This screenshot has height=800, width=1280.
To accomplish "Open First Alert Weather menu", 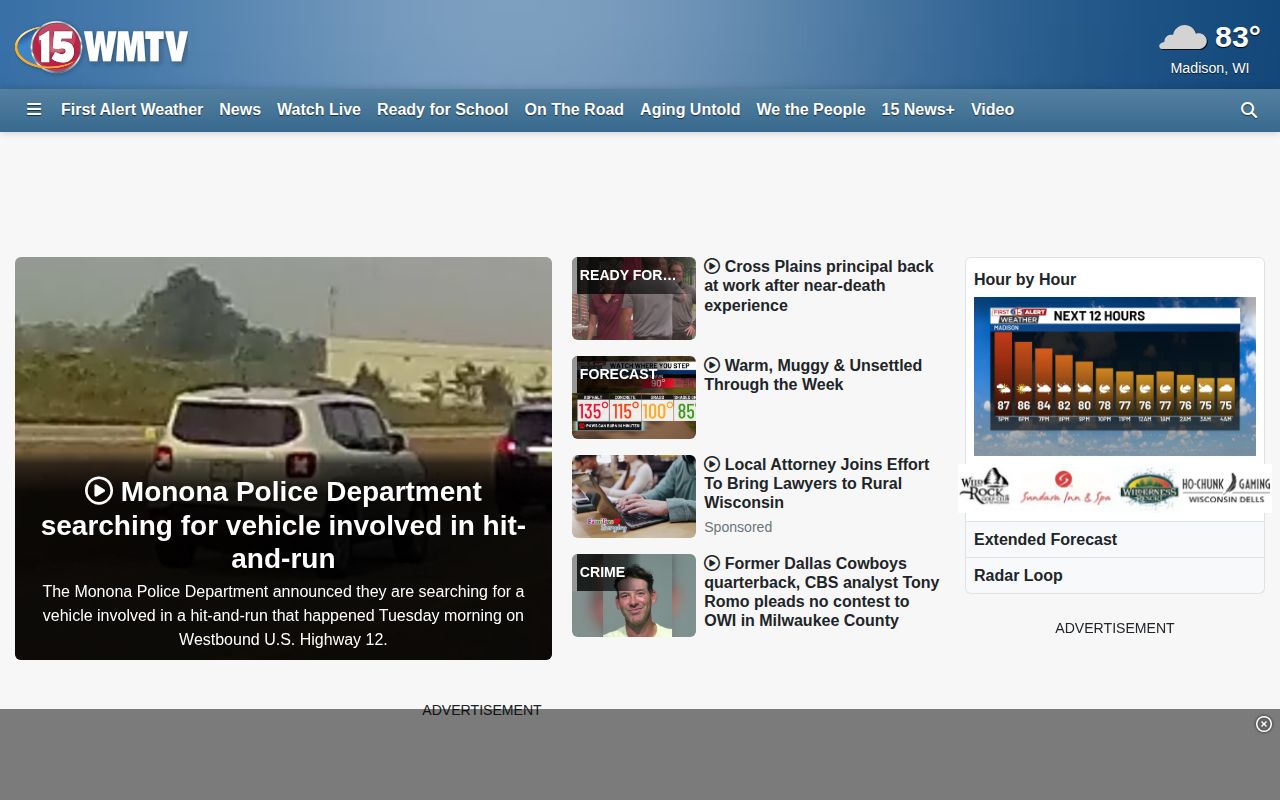I will 132,110.
